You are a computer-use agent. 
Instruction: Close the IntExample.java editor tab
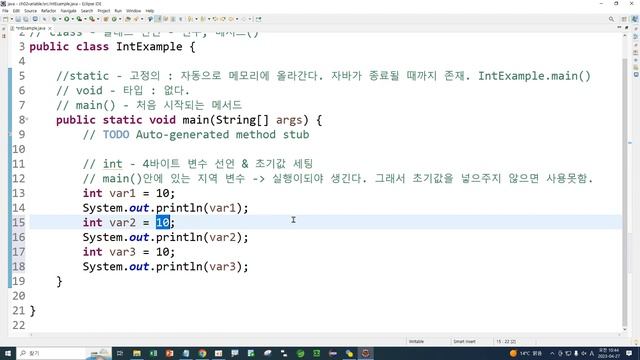50,28
